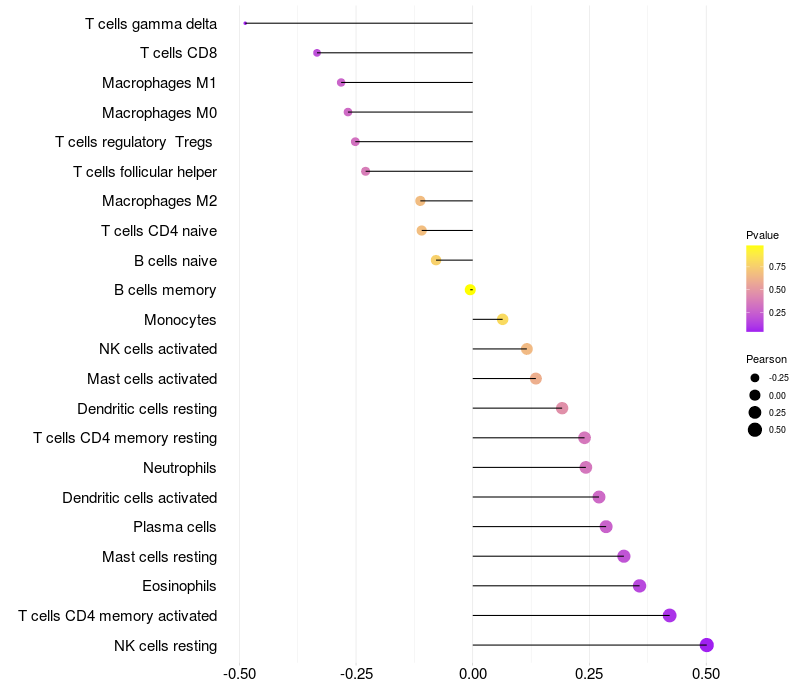The height and width of the screenshot is (700, 800).
Task: Click the "Neutrophils" axis label
Action: click(x=180, y=468)
